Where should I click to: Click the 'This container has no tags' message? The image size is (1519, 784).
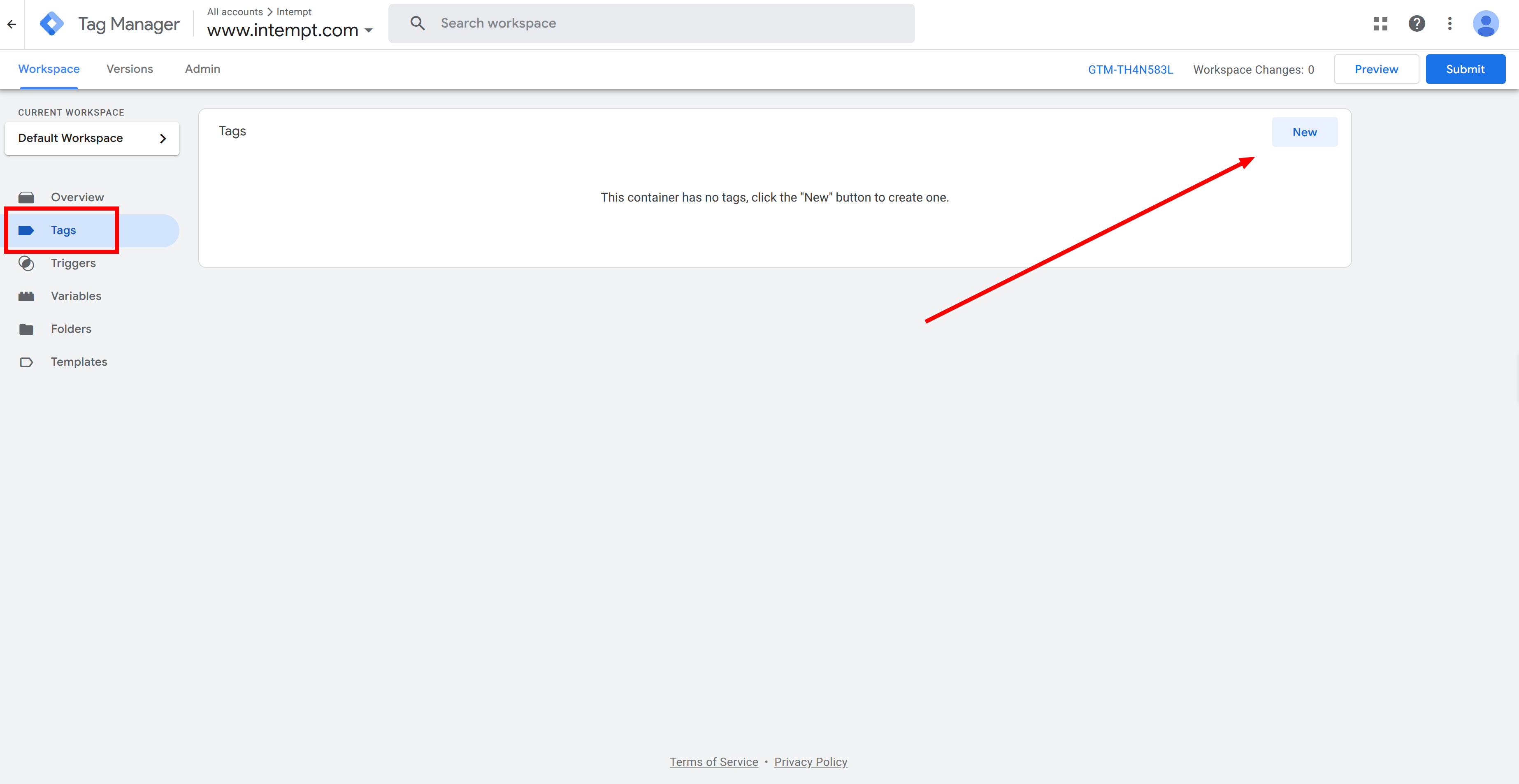[x=774, y=197]
